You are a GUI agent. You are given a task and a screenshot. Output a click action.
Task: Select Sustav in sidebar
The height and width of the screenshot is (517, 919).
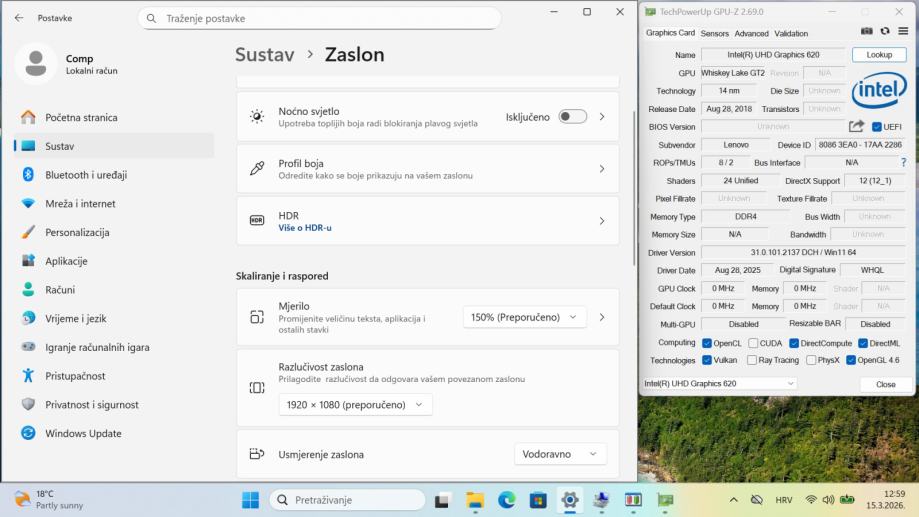(114, 146)
